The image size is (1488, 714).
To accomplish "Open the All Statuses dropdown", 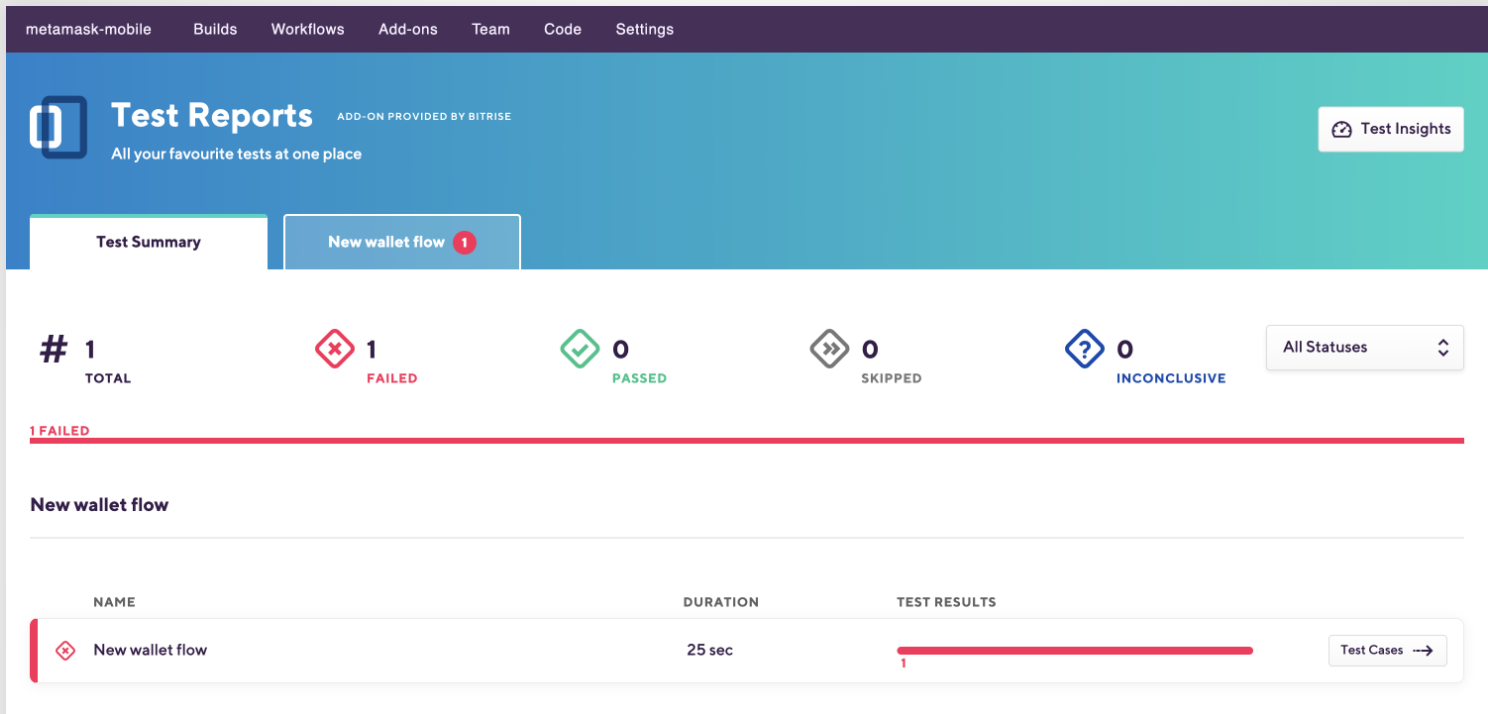I will point(1365,348).
